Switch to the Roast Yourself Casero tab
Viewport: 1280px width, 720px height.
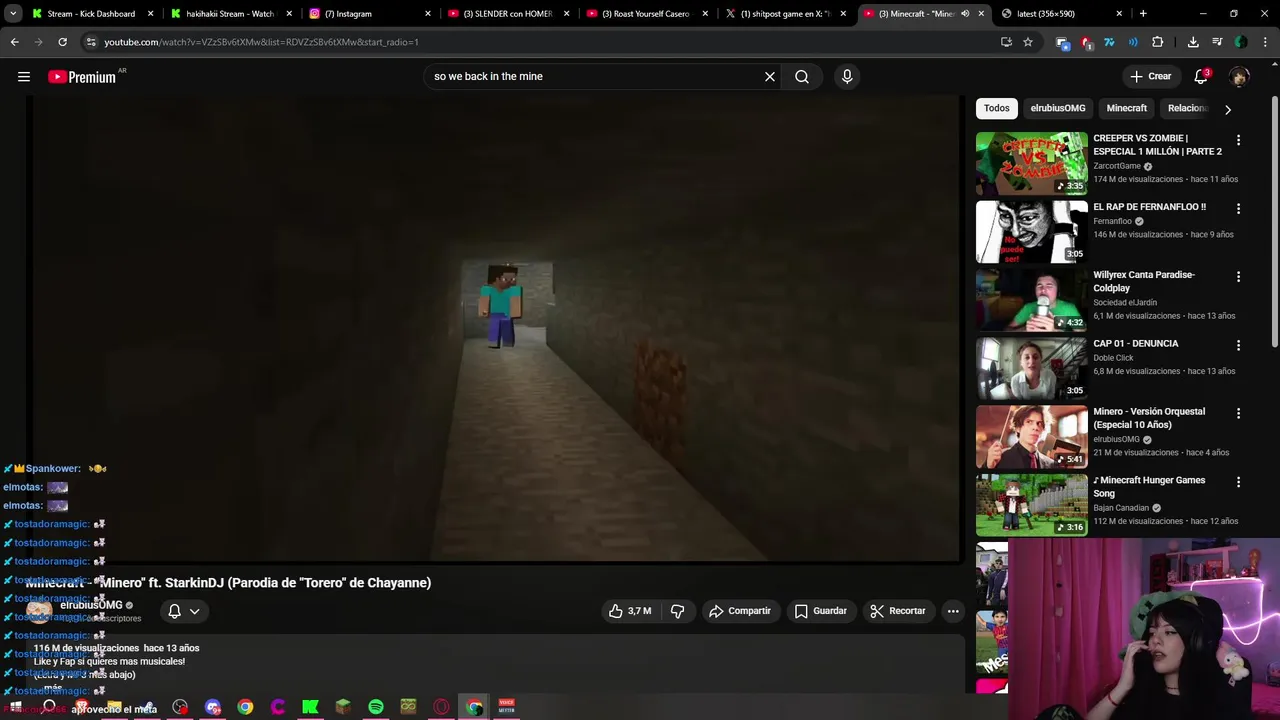pos(647,14)
